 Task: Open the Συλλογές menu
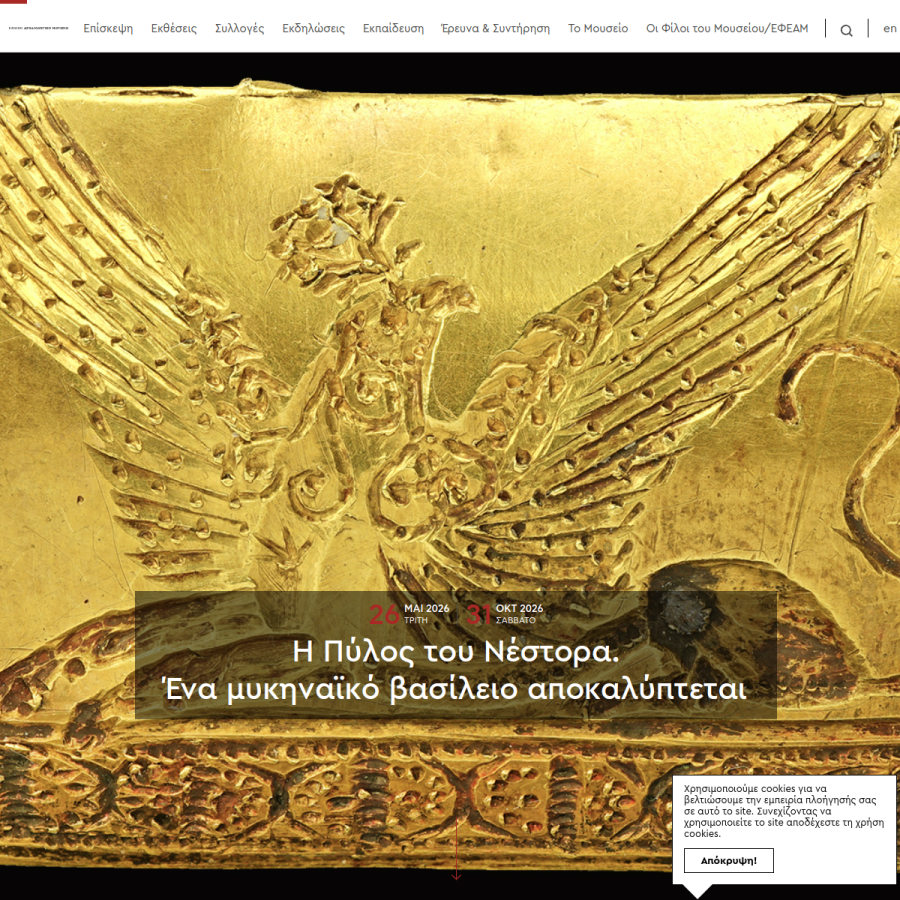pyautogui.click(x=239, y=28)
